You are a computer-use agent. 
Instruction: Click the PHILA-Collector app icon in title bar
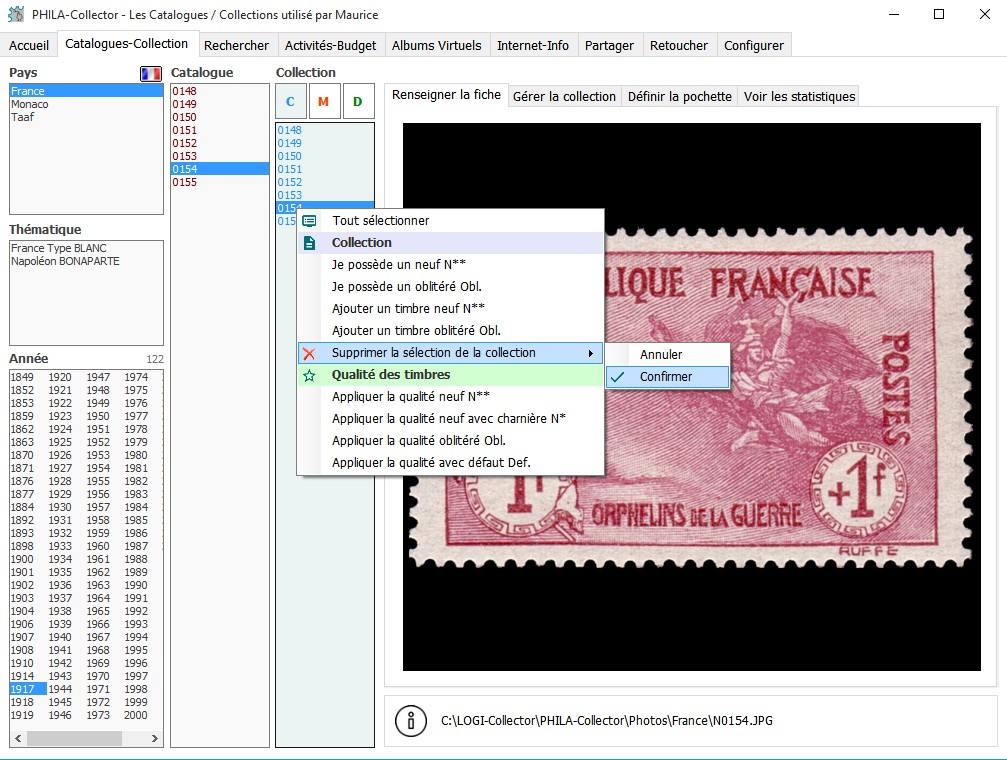pyautogui.click(x=16, y=14)
